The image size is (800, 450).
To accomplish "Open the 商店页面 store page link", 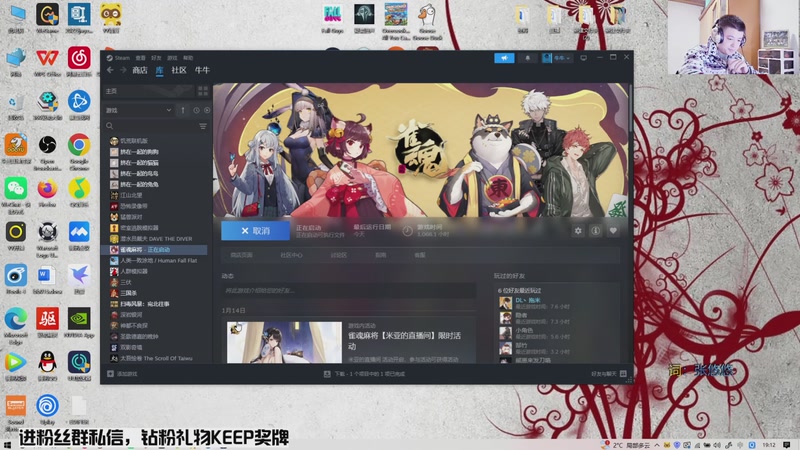I will (x=241, y=255).
